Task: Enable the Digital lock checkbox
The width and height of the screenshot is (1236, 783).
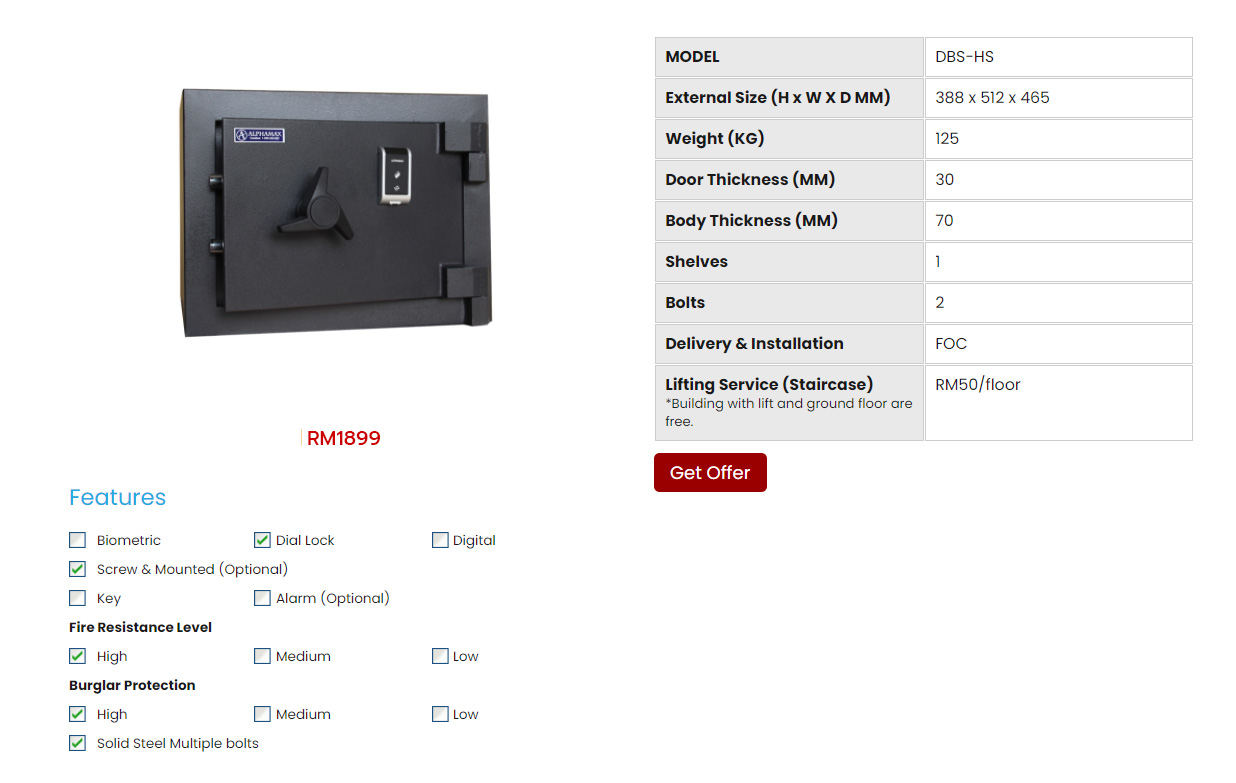Action: tap(440, 540)
